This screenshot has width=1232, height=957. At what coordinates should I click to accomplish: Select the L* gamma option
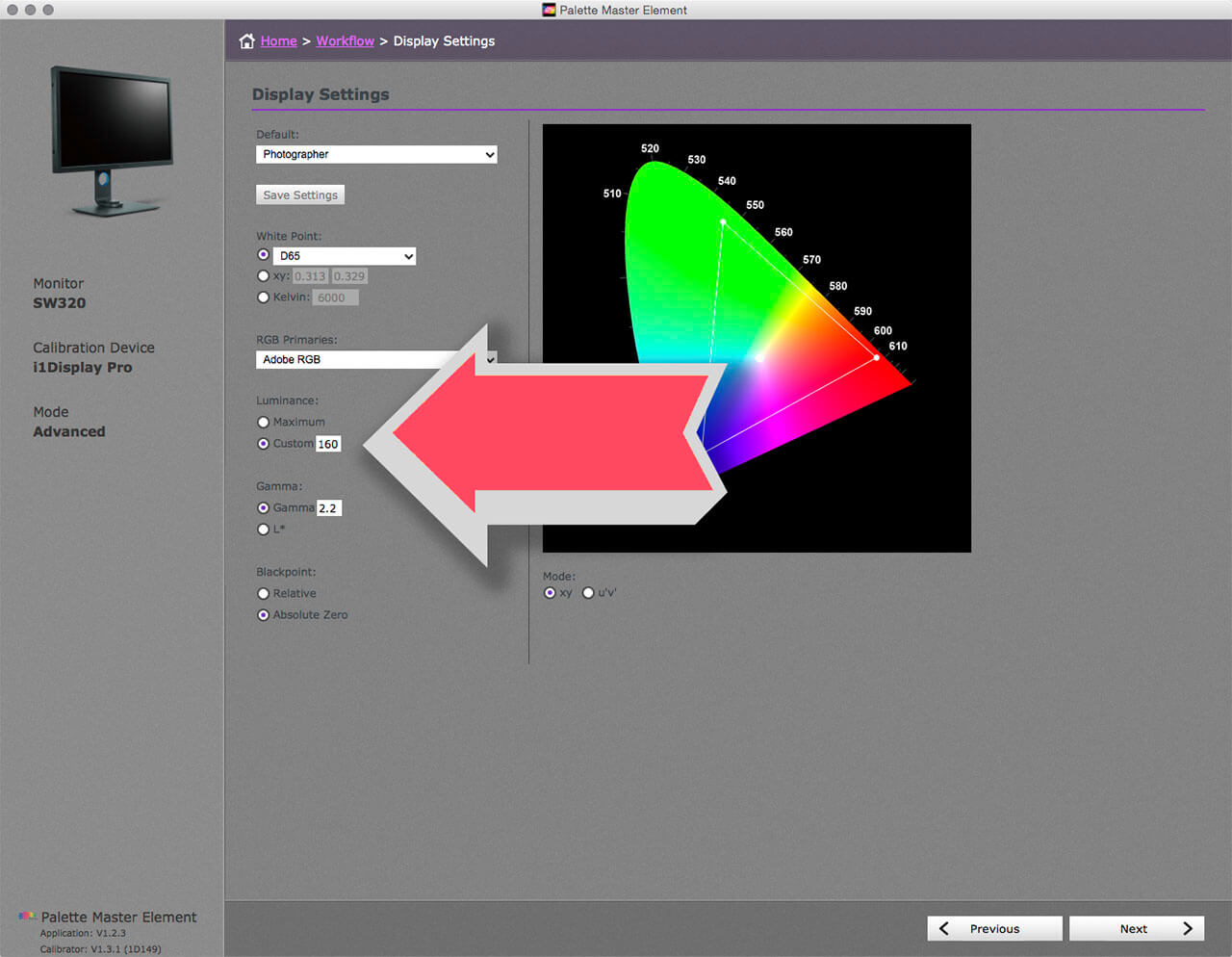point(263,529)
